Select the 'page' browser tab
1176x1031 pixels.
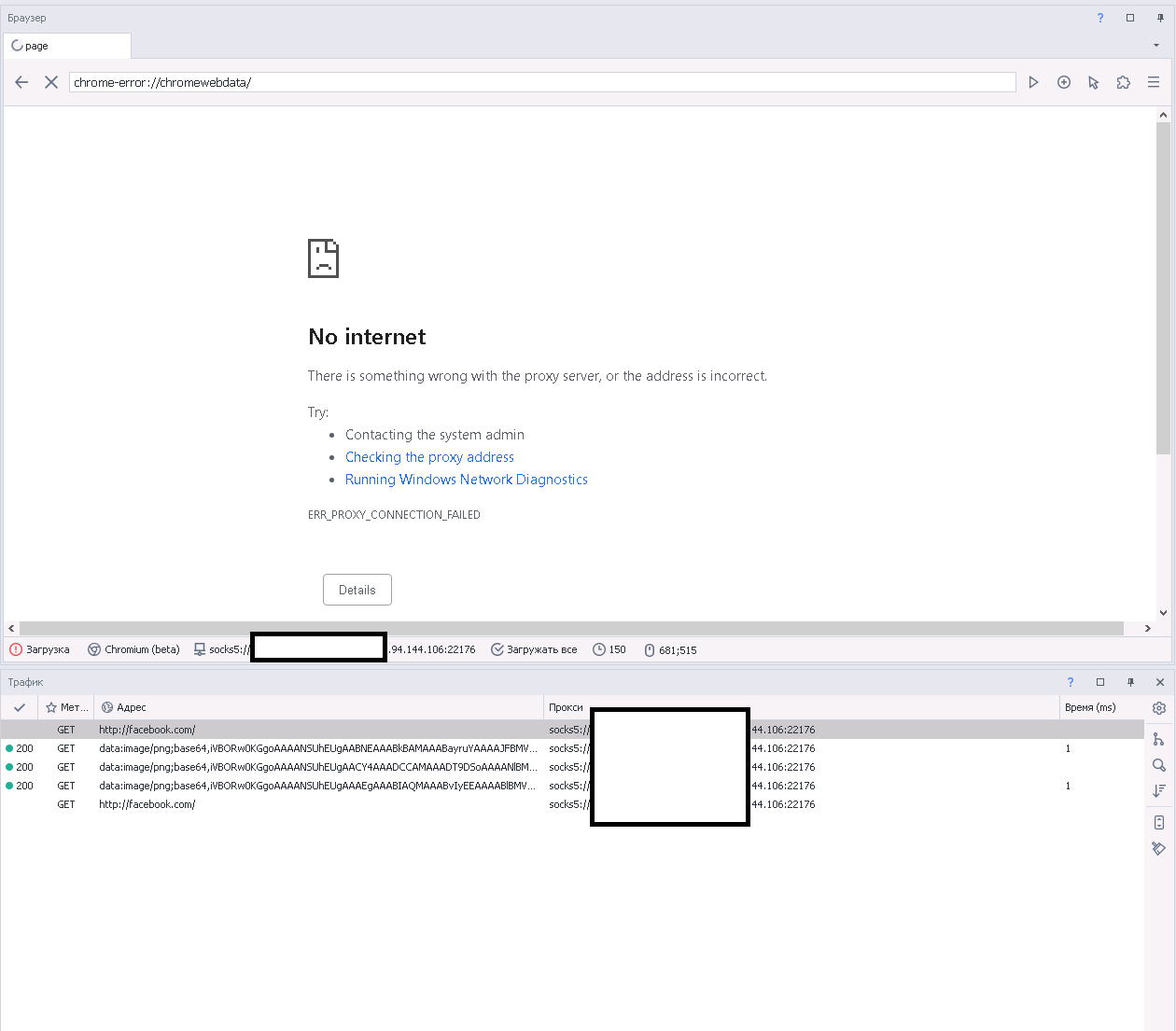pyautogui.click(x=67, y=46)
